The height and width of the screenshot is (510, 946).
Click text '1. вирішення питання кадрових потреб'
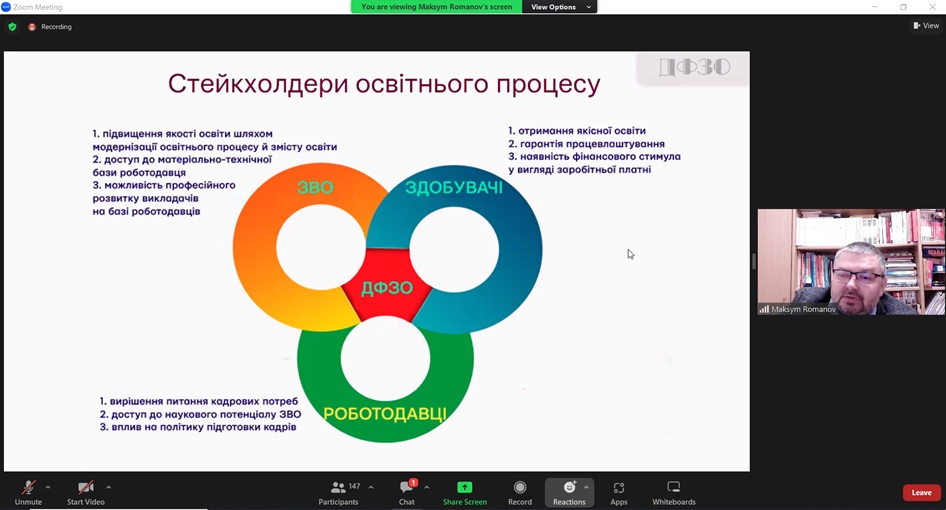point(198,401)
